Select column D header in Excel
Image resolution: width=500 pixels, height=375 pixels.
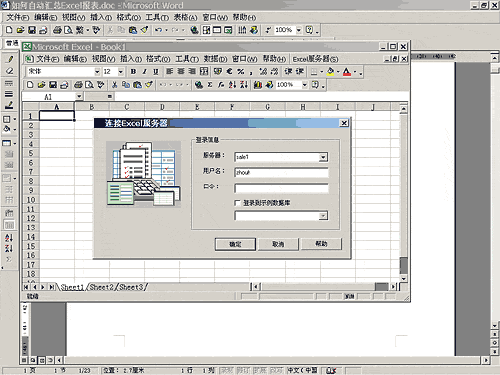coord(162,107)
